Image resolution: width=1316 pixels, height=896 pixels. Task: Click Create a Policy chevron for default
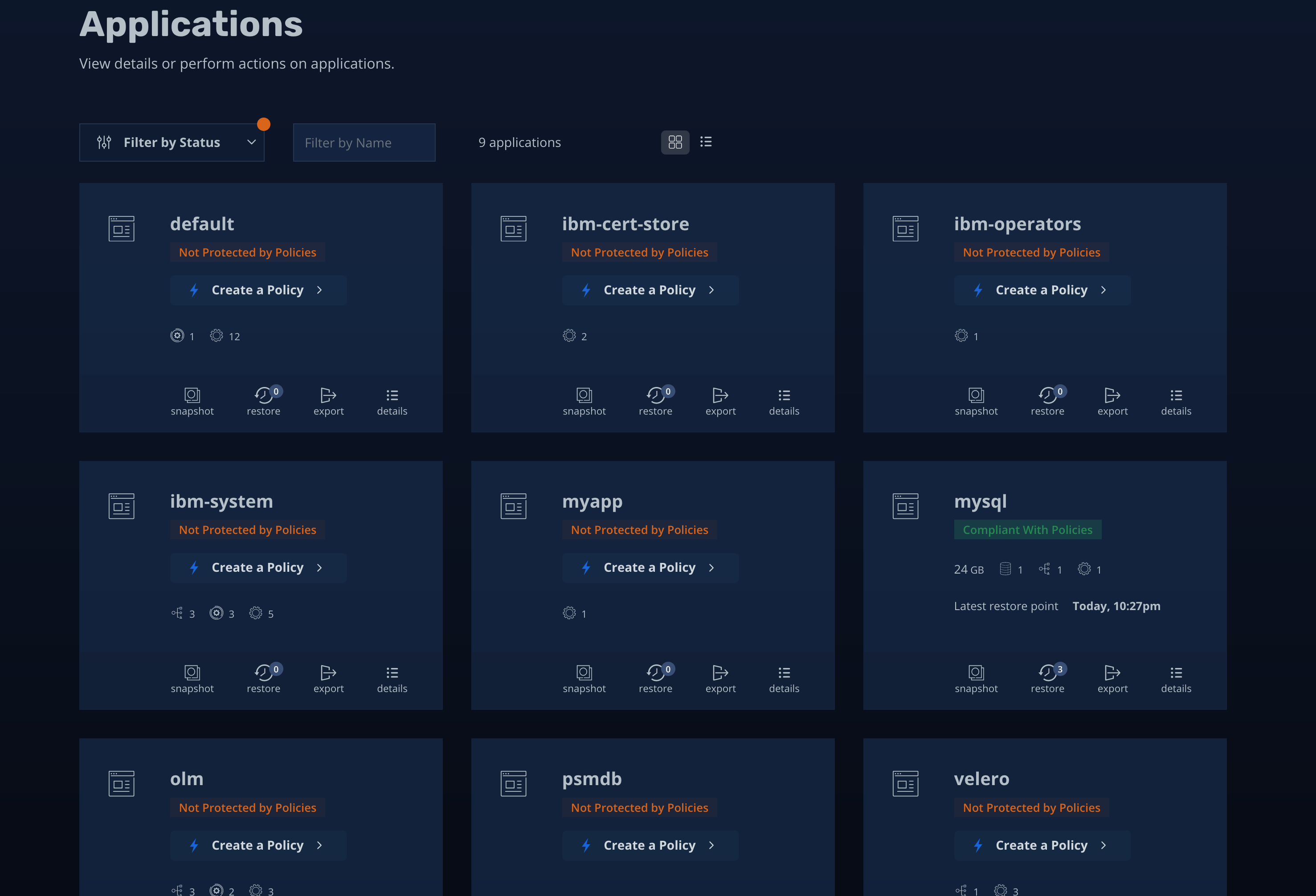[x=319, y=290]
